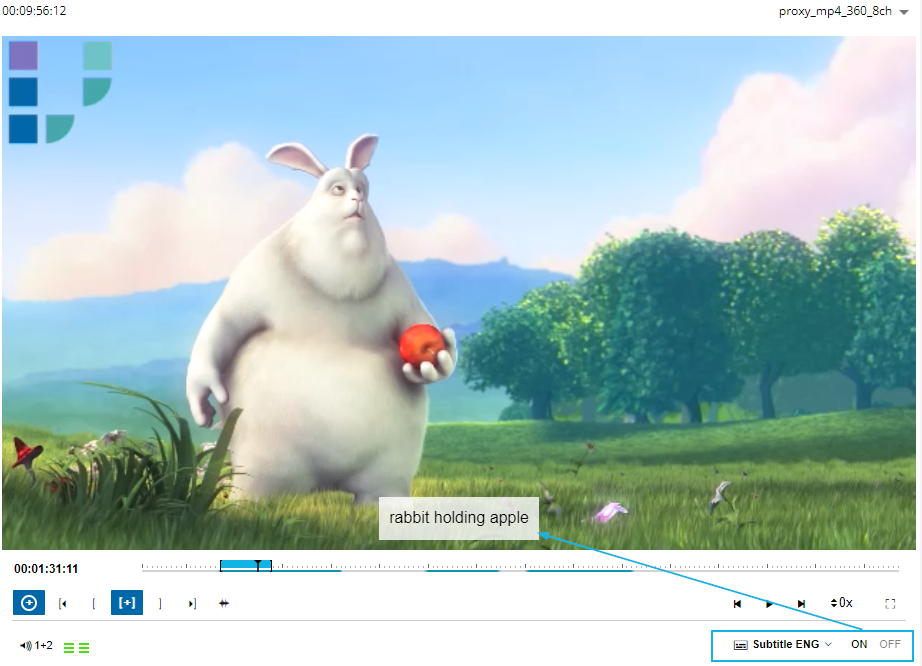Viewport: 922px width, 666px height.
Task: Click the blue add segment [+] button
Action: point(127,603)
